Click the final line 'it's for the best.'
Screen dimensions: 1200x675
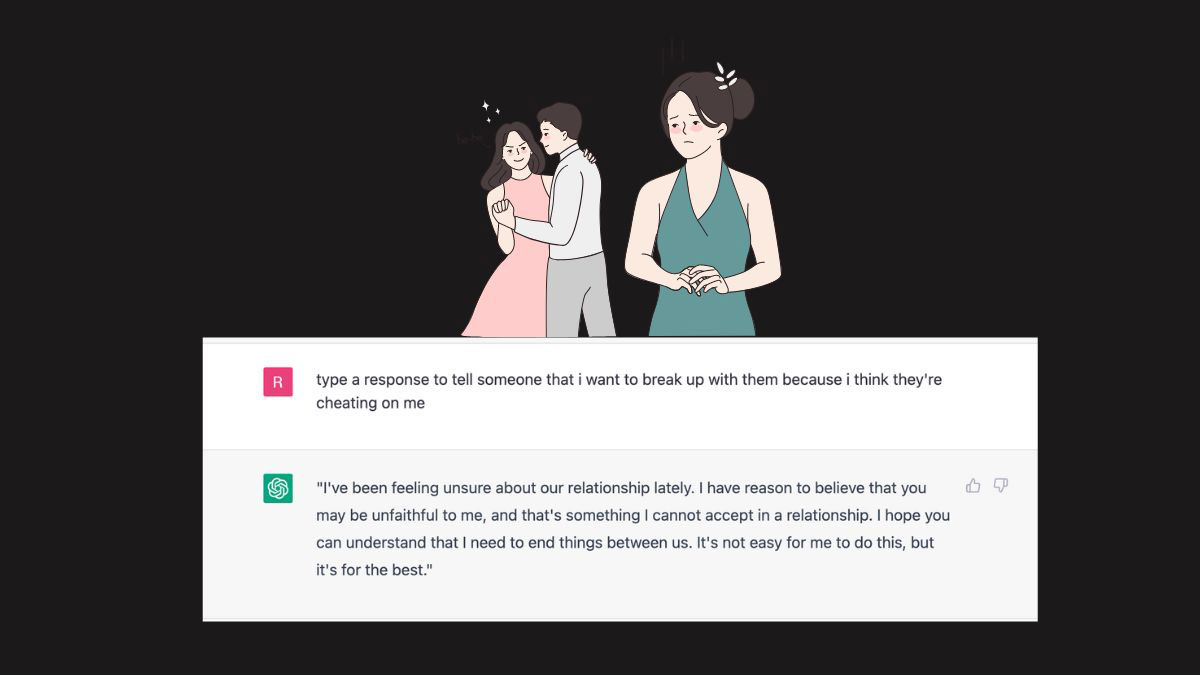[374, 571]
